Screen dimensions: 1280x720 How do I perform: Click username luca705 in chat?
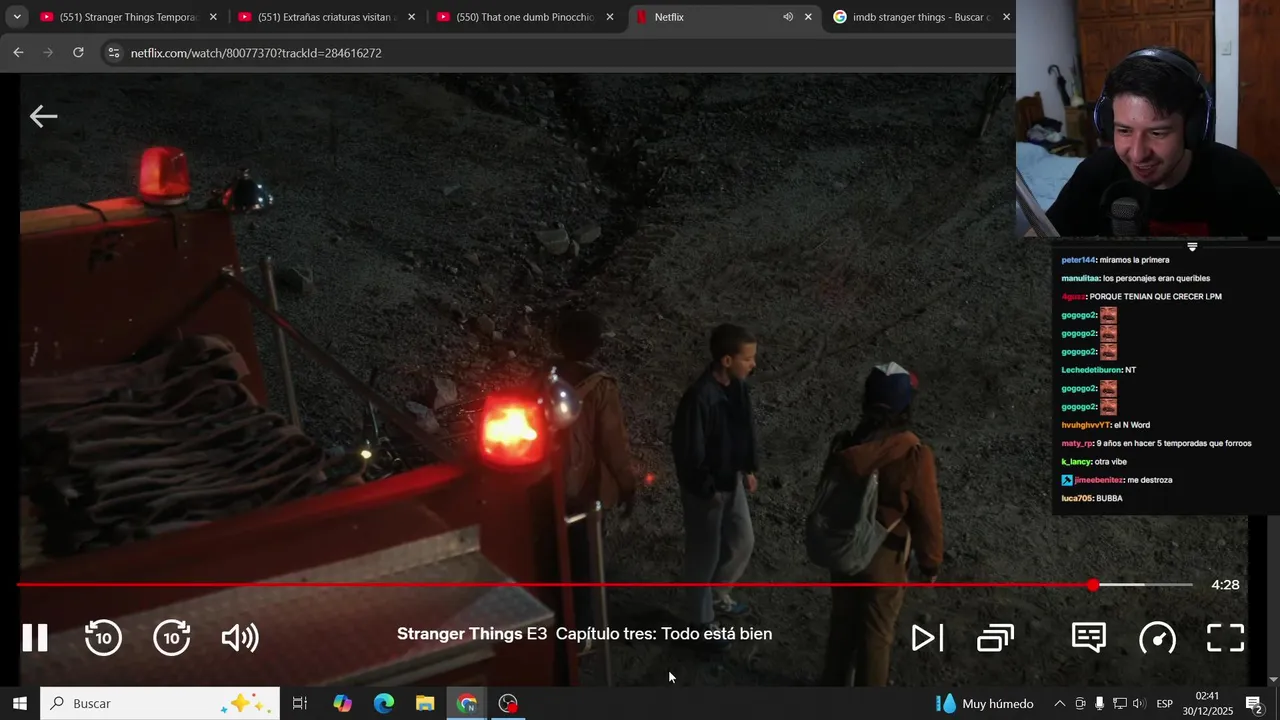point(1077,498)
